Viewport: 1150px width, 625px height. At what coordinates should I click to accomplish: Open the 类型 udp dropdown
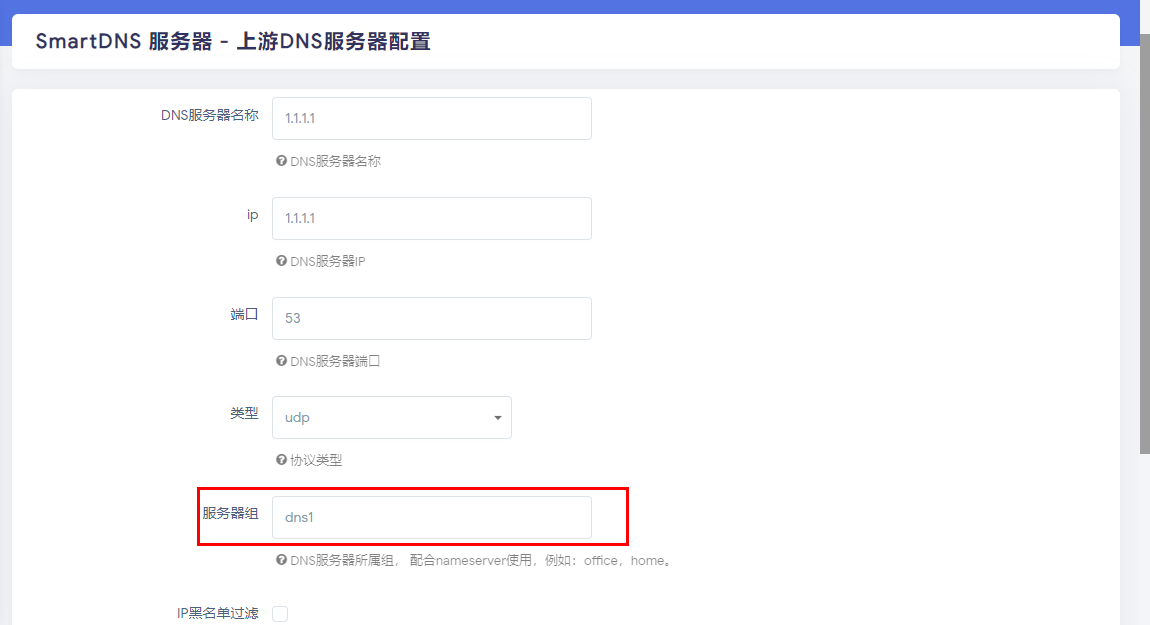point(392,417)
